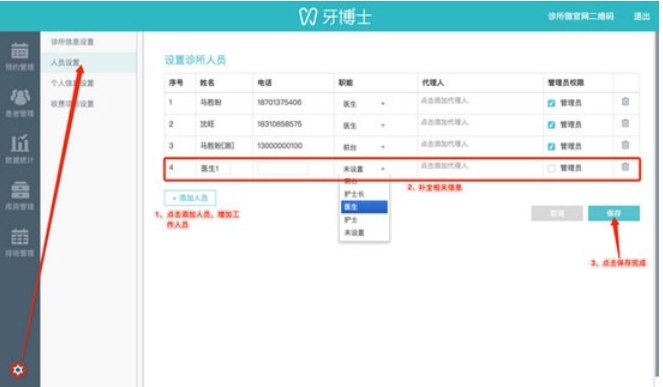The height and width of the screenshot is (387, 663).
Task: Open 职能 dropdown for row 1 马胜盼
Action: point(364,104)
